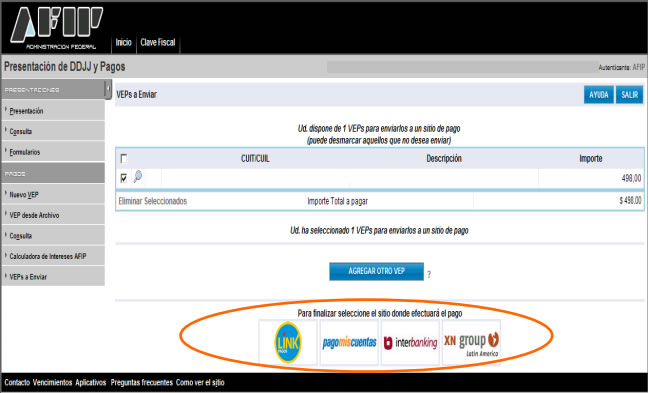Open Como ver el sitio footer link
This screenshot has height=393, width=648.
(200, 383)
